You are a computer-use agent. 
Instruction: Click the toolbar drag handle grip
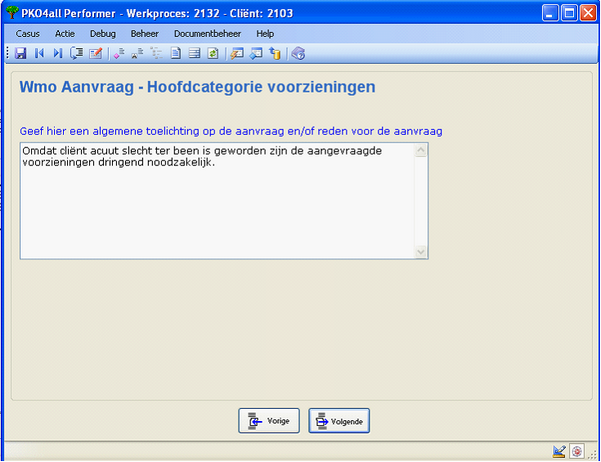8,53
